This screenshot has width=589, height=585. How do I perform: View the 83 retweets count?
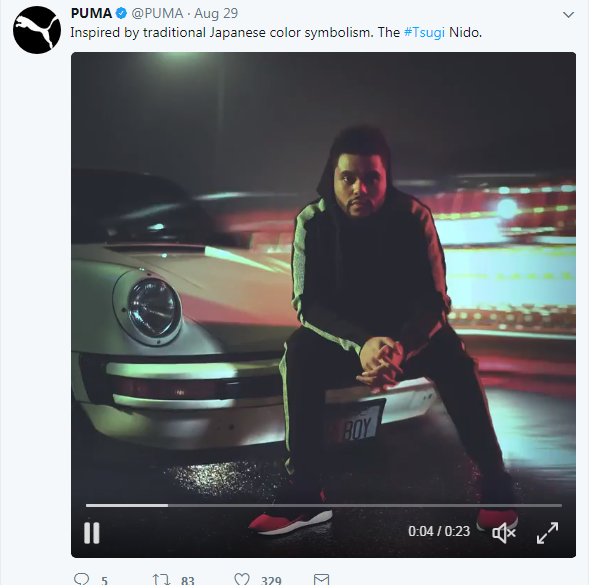pos(187,580)
